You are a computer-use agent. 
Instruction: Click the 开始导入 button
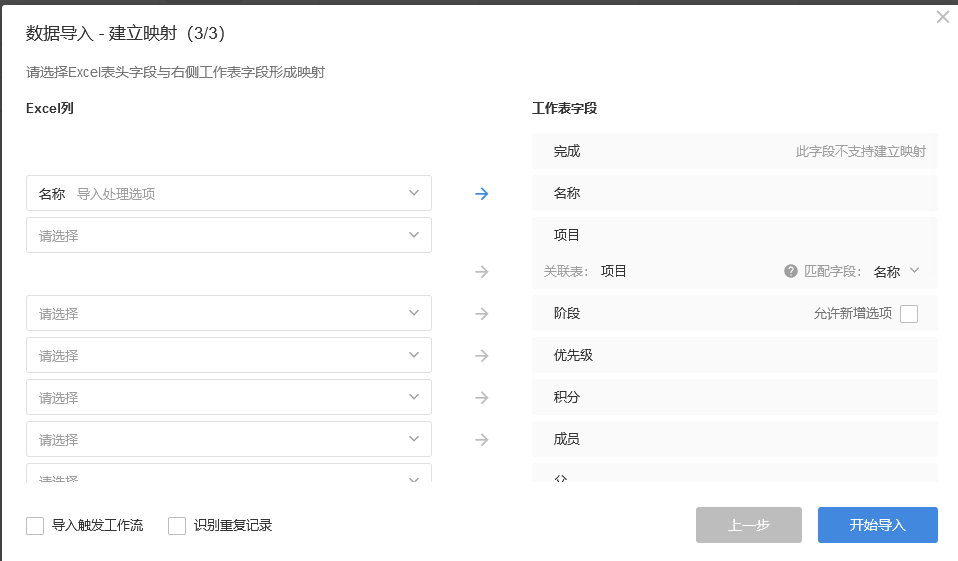pyautogui.click(x=877, y=525)
